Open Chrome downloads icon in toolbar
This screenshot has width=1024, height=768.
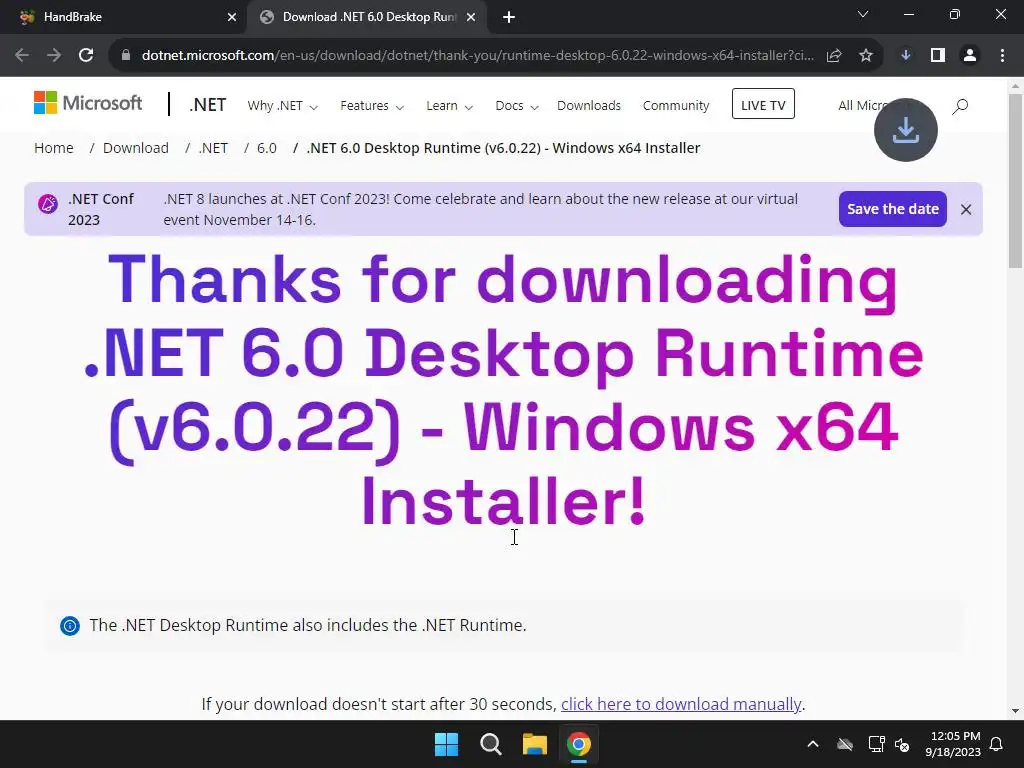click(x=905, y=56)
